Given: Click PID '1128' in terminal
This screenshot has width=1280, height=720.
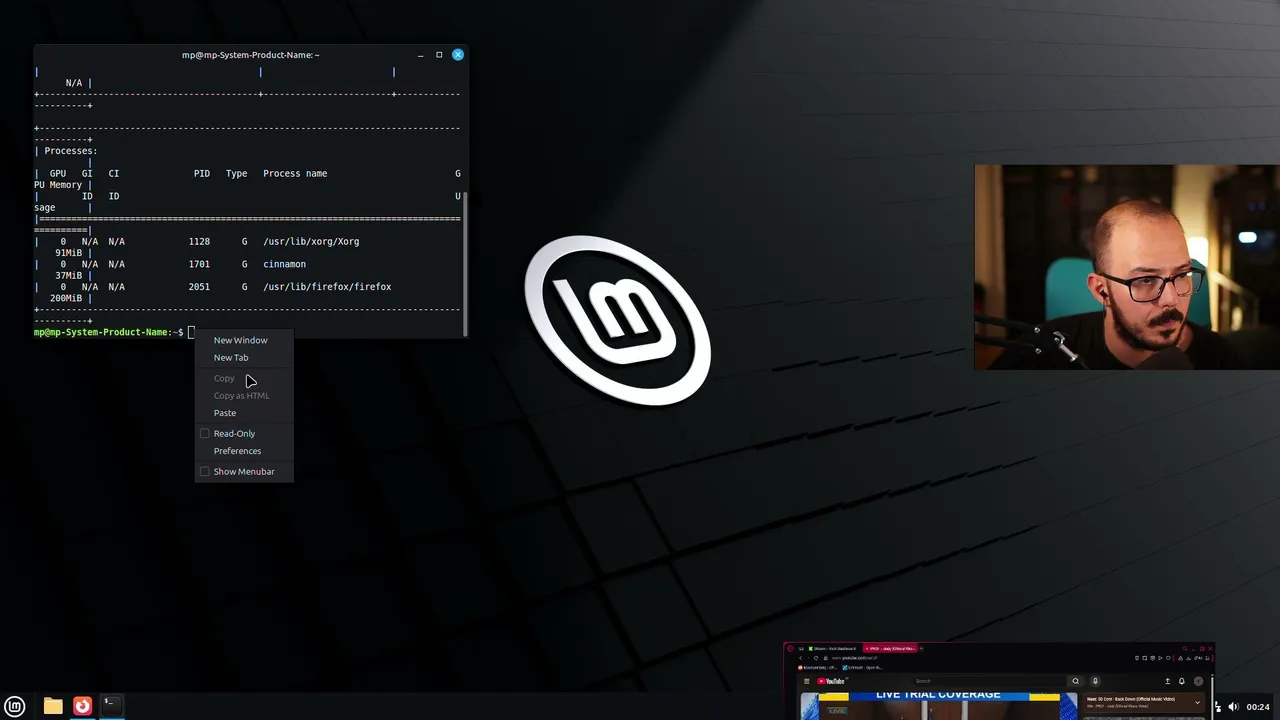Looking at the screenshot, I should point(199,241).
